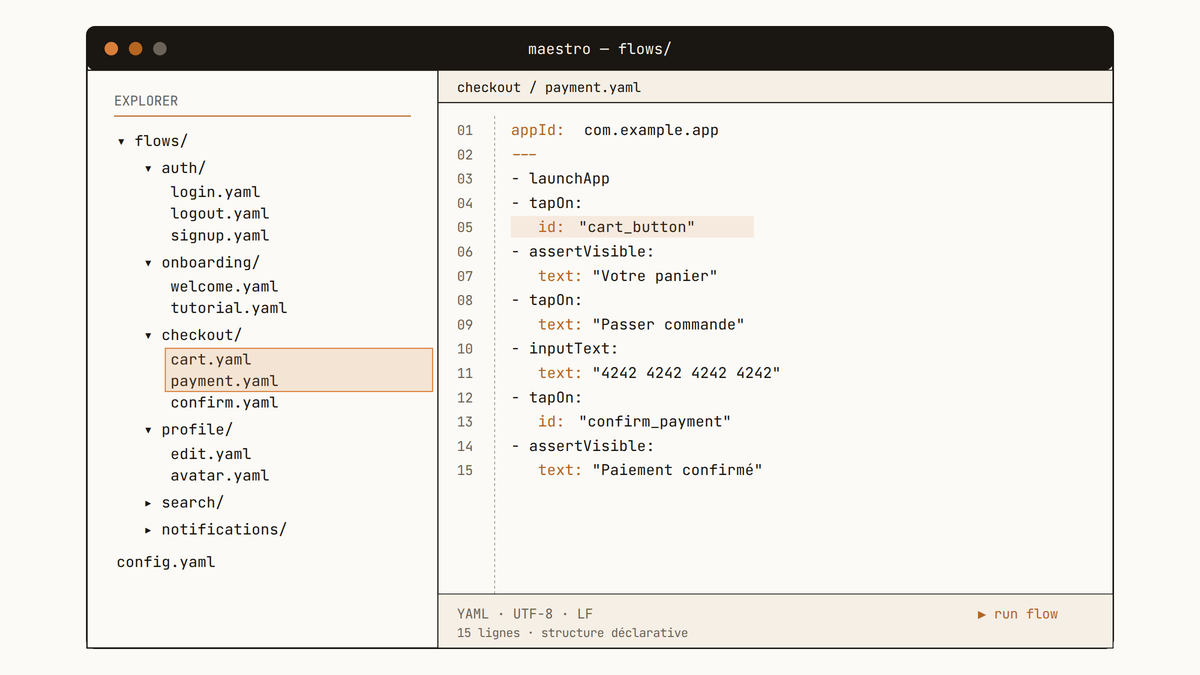Click the orange minimize window dot
The image size is (1200, 675).
[x=135, y=49]
